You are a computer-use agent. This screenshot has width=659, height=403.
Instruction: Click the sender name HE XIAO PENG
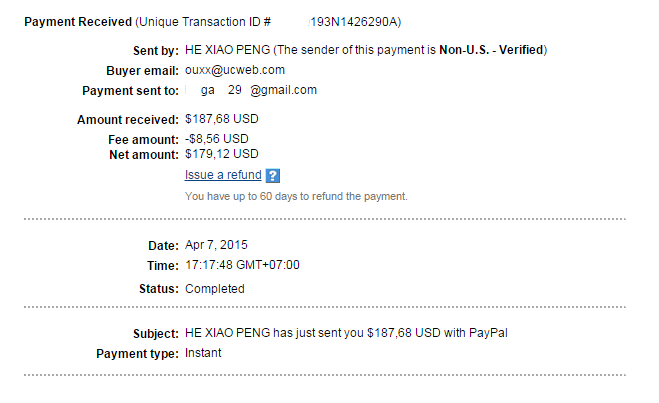coord(227,50)
